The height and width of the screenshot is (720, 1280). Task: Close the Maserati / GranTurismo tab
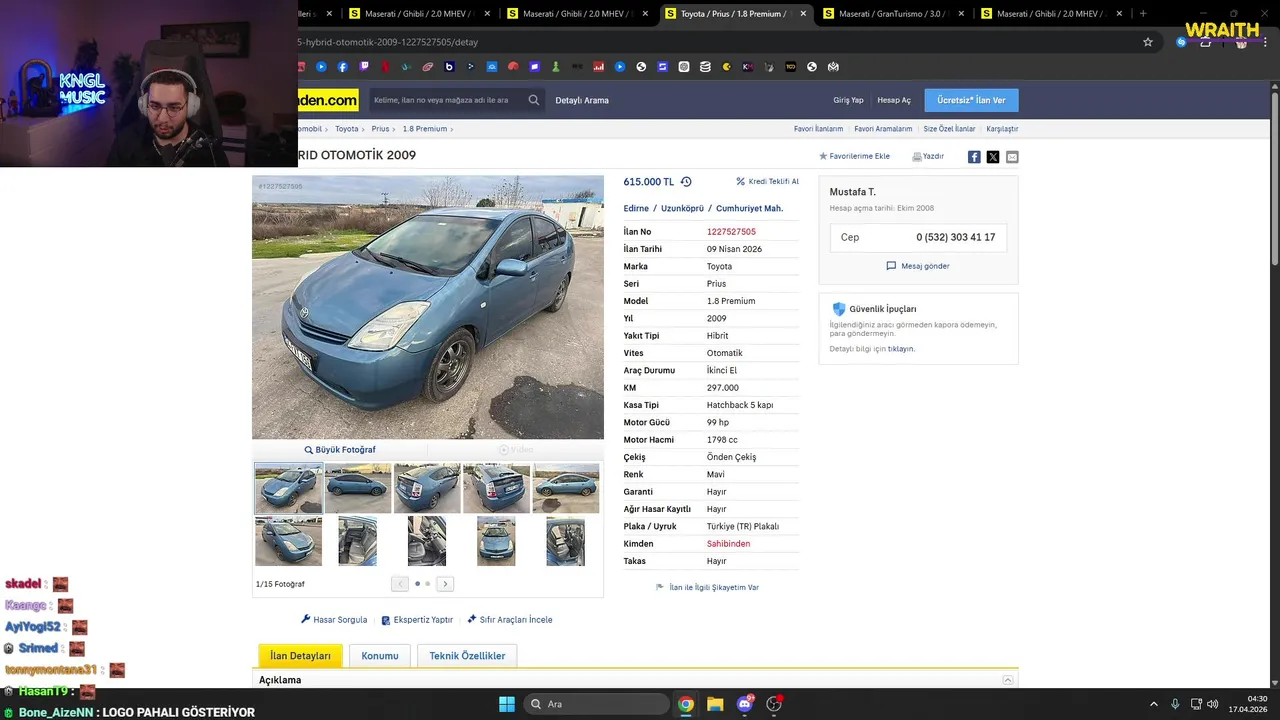pyautogui.click(x=961, y=14)
